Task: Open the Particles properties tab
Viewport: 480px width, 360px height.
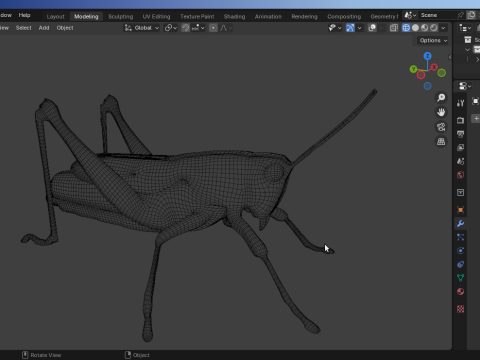Action: [x=461, y=237]
